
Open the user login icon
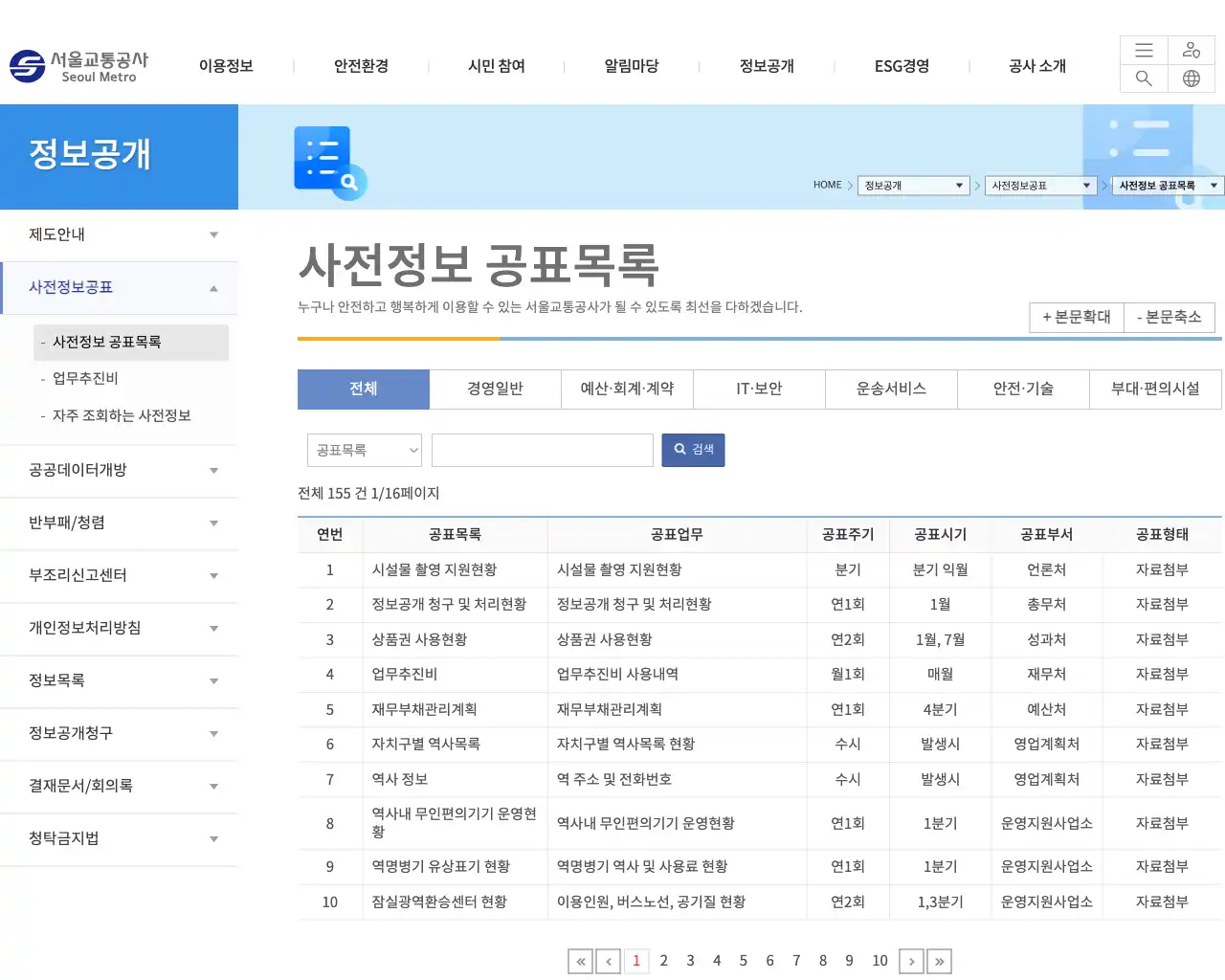pyautogui.click(x=1192, y=51)
